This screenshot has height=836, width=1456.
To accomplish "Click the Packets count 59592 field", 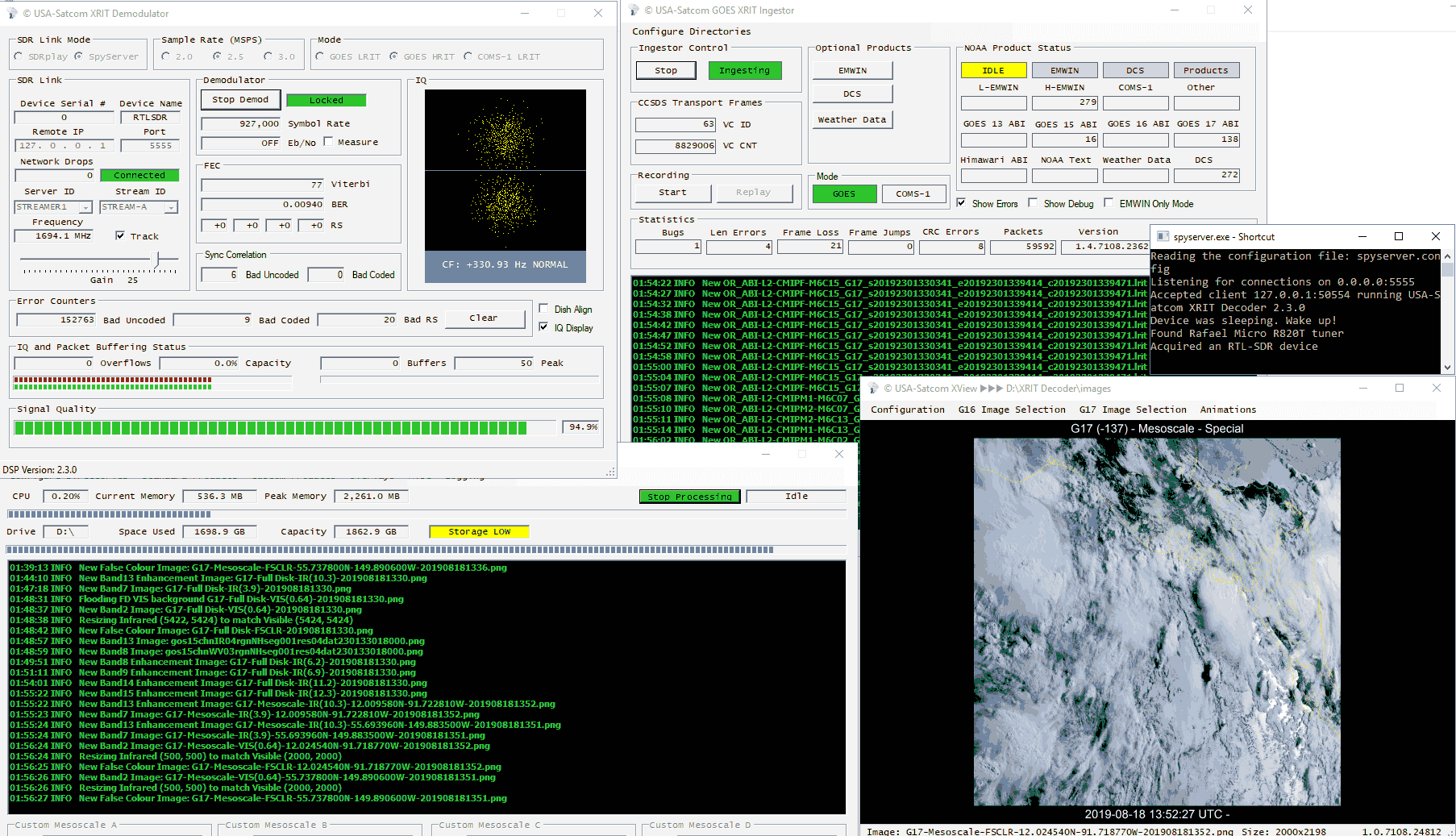I will point(1023,247).
